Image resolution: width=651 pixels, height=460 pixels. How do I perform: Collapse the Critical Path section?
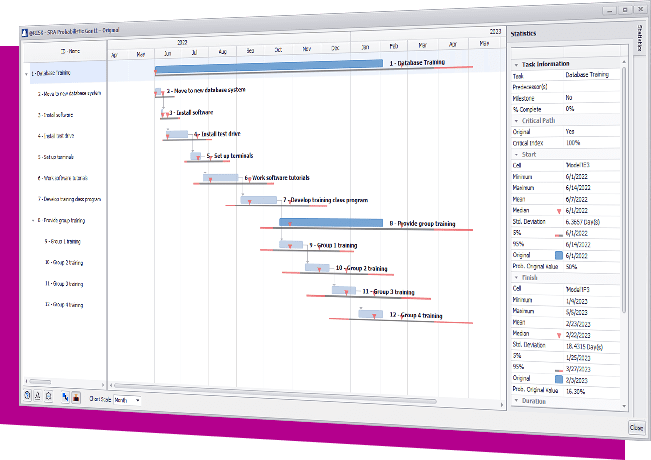[x=516, y=120]
